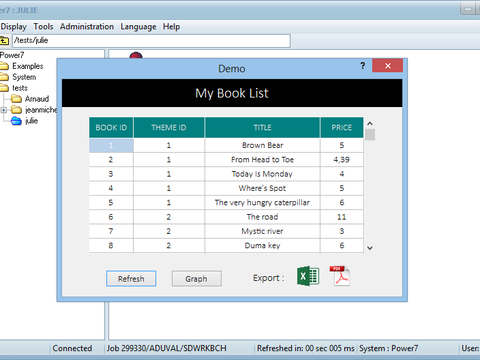Select the Brown Bear title cell
This screenshot has height=360, width=480.
pyautogui.click(x=262, y=145)
